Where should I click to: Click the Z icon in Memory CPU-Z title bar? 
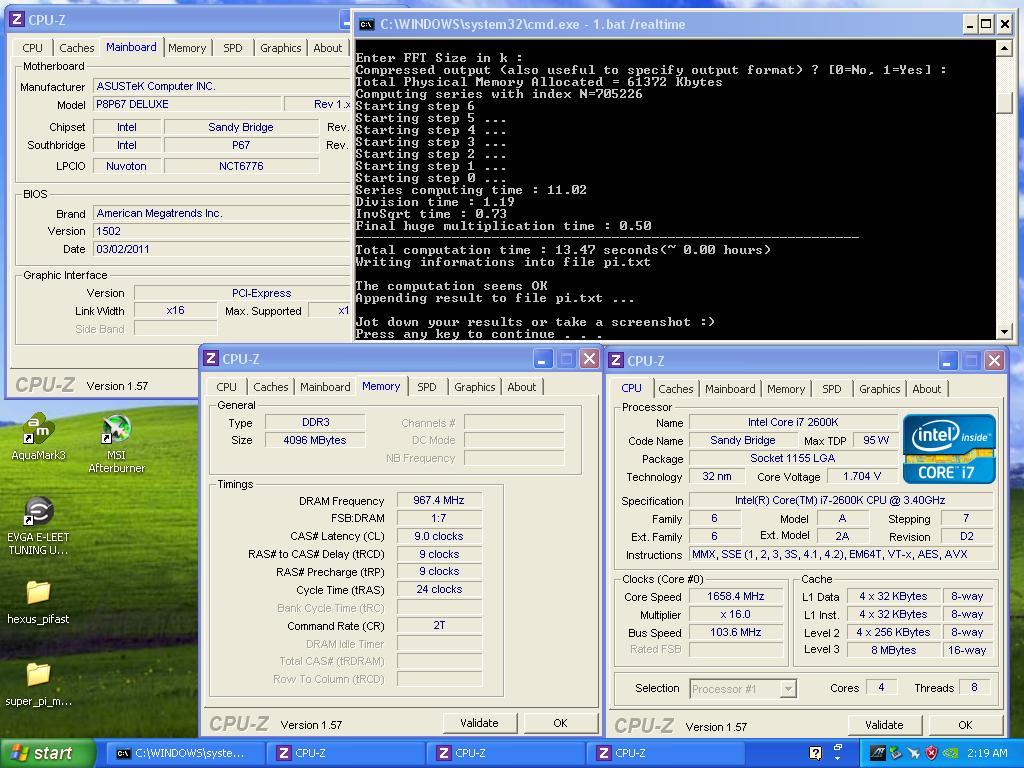pos(210,358)
